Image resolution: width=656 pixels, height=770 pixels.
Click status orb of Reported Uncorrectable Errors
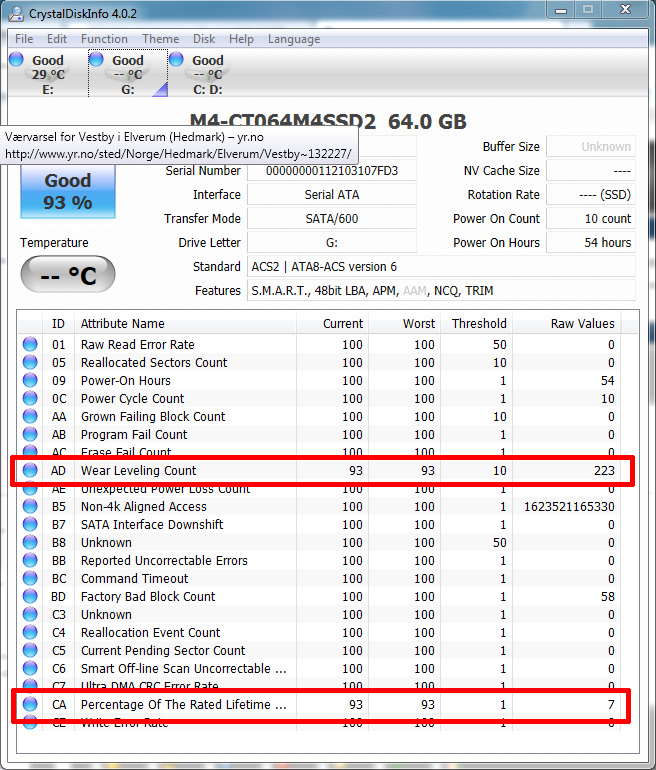pos(30,560)
